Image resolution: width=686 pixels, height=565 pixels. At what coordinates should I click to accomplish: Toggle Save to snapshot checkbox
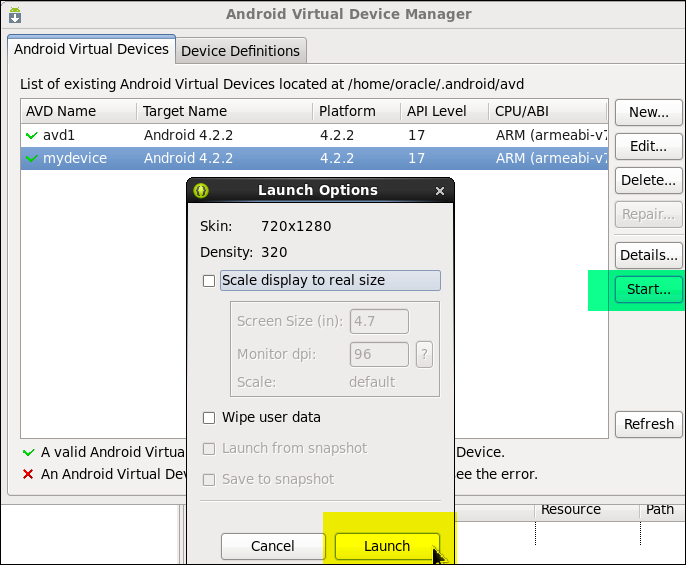click(209, 480)
